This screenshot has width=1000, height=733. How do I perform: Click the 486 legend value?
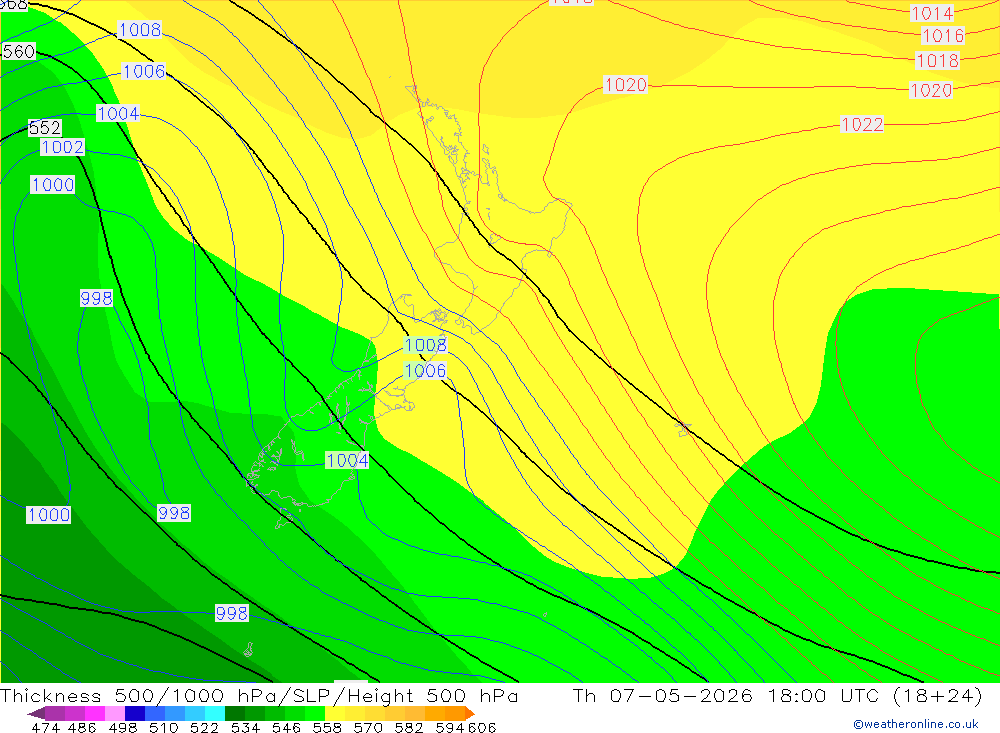tap(82, 727)
